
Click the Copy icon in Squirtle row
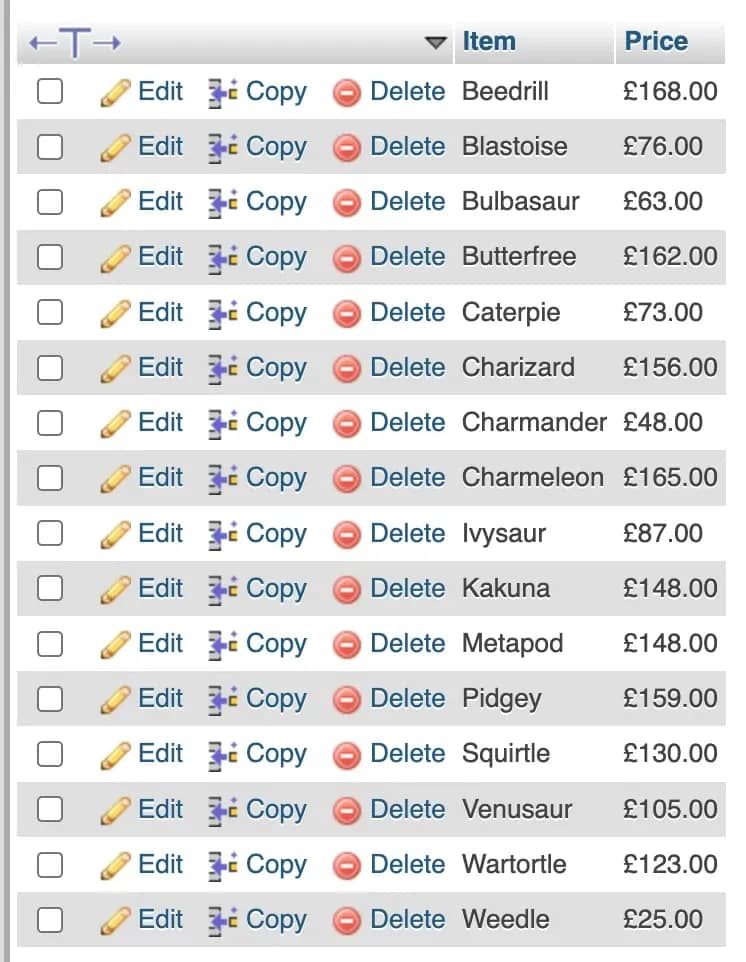pos(223,755)
